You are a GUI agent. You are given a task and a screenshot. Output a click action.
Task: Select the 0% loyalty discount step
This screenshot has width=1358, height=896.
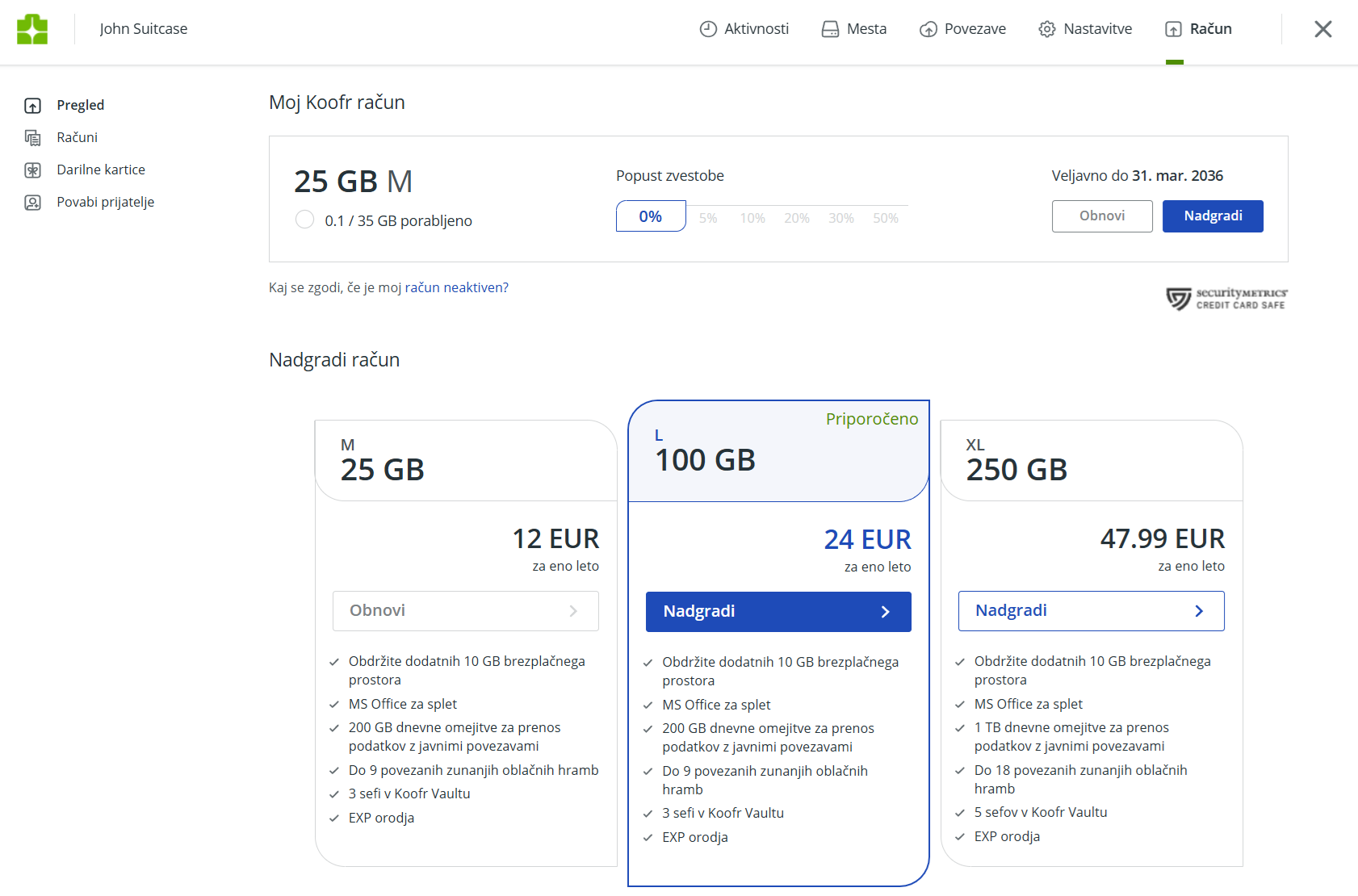pyautogui.click(x=651, y=216)
